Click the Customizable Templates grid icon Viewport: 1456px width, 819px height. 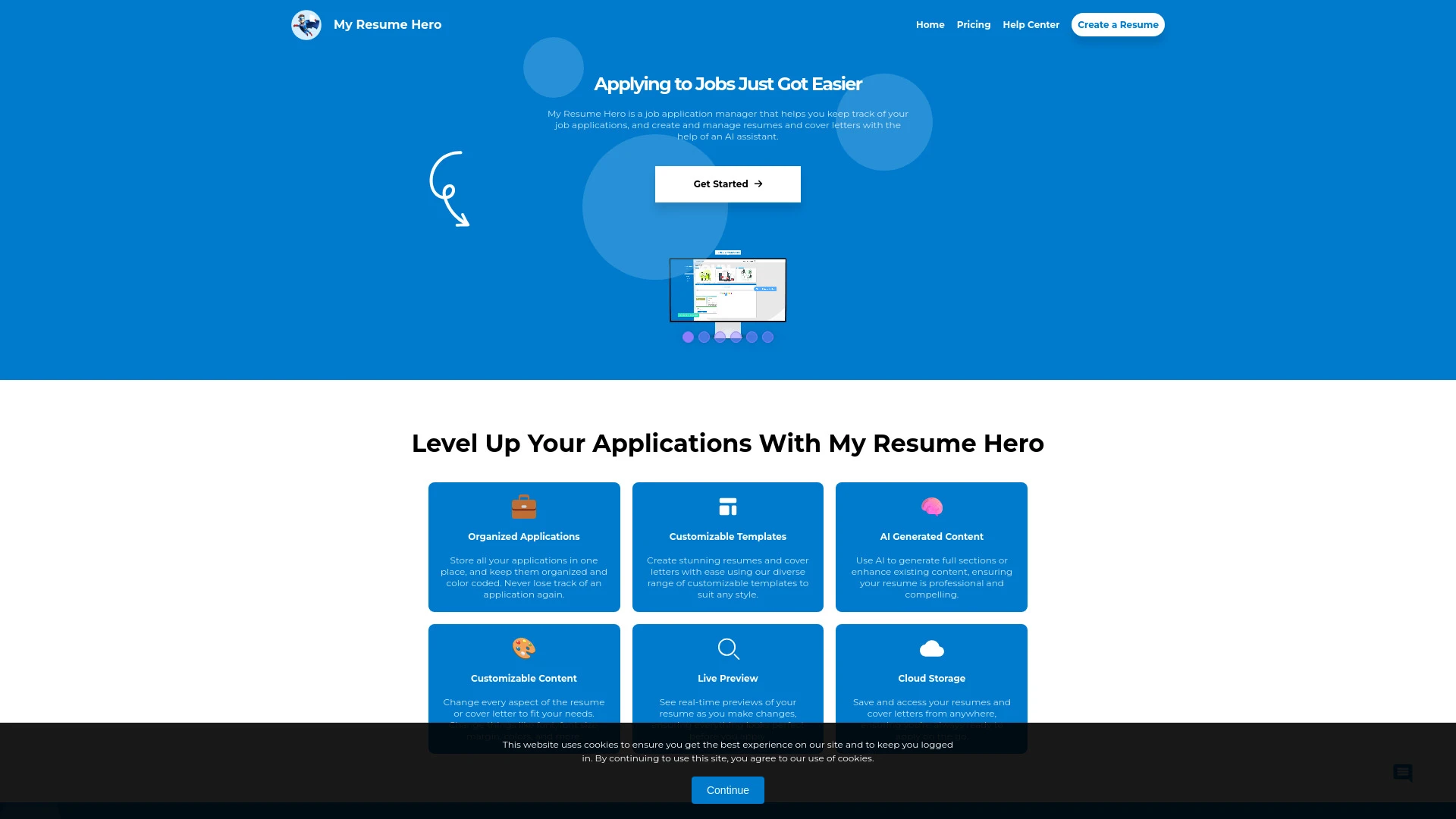click(728, 507)
